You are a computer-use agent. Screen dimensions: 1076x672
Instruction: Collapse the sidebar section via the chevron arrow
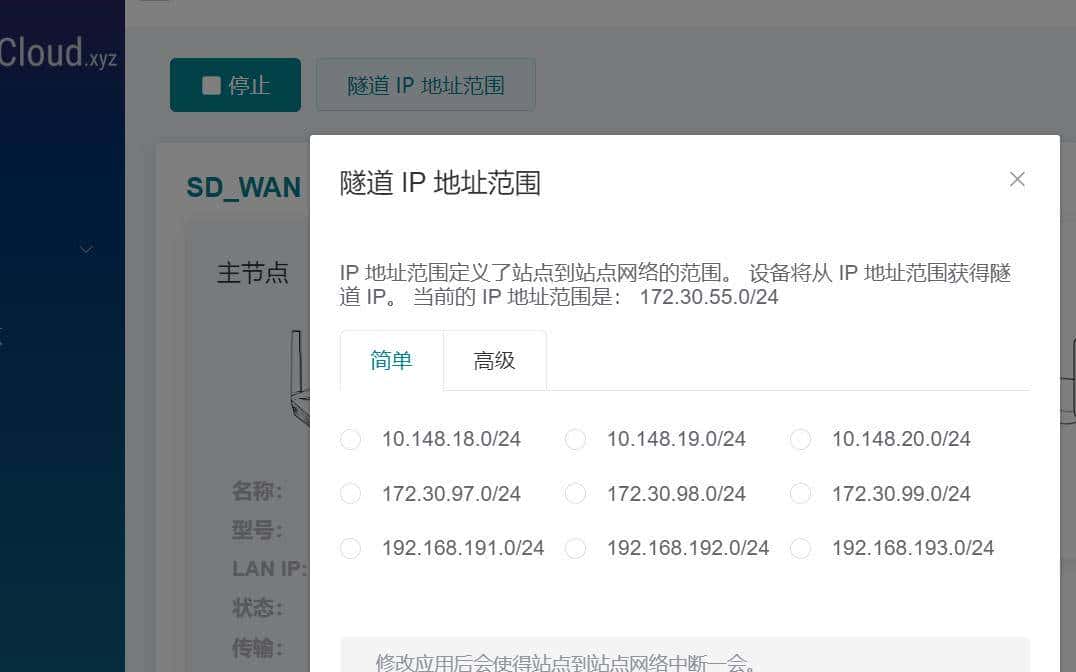tap(85, 249)
